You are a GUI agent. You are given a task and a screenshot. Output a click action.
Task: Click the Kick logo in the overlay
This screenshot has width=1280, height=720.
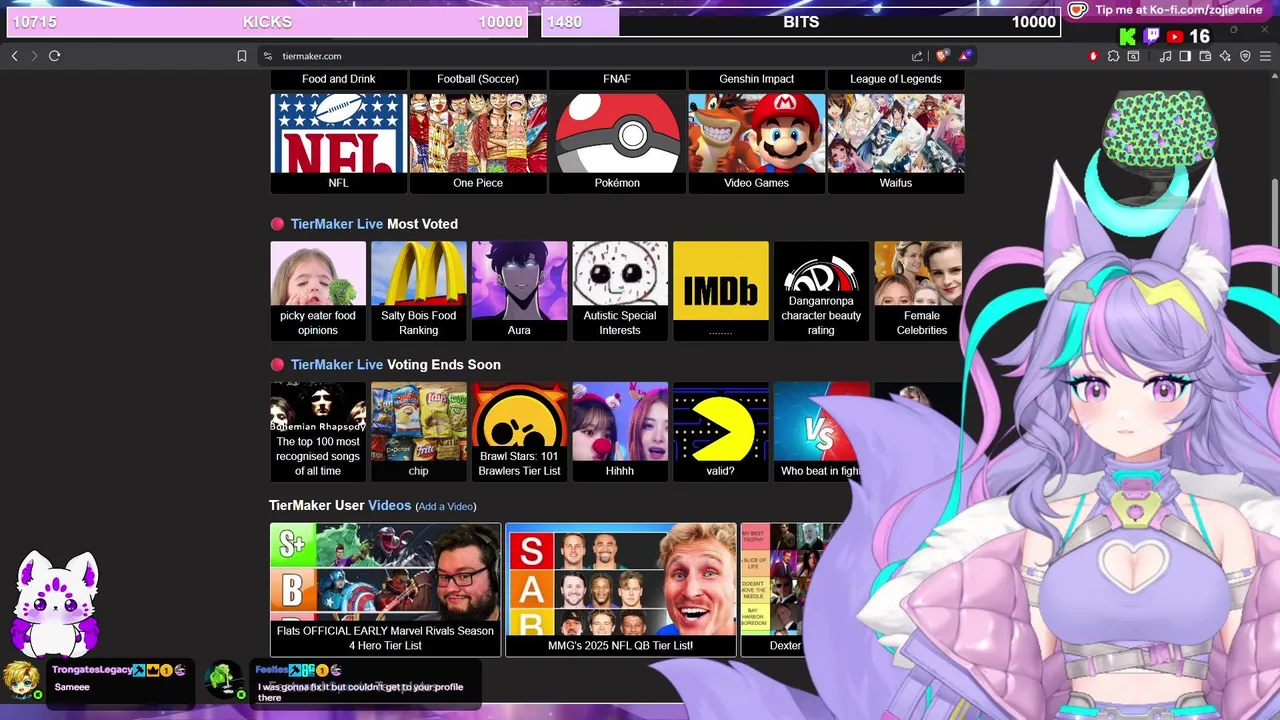[1128, 37]
